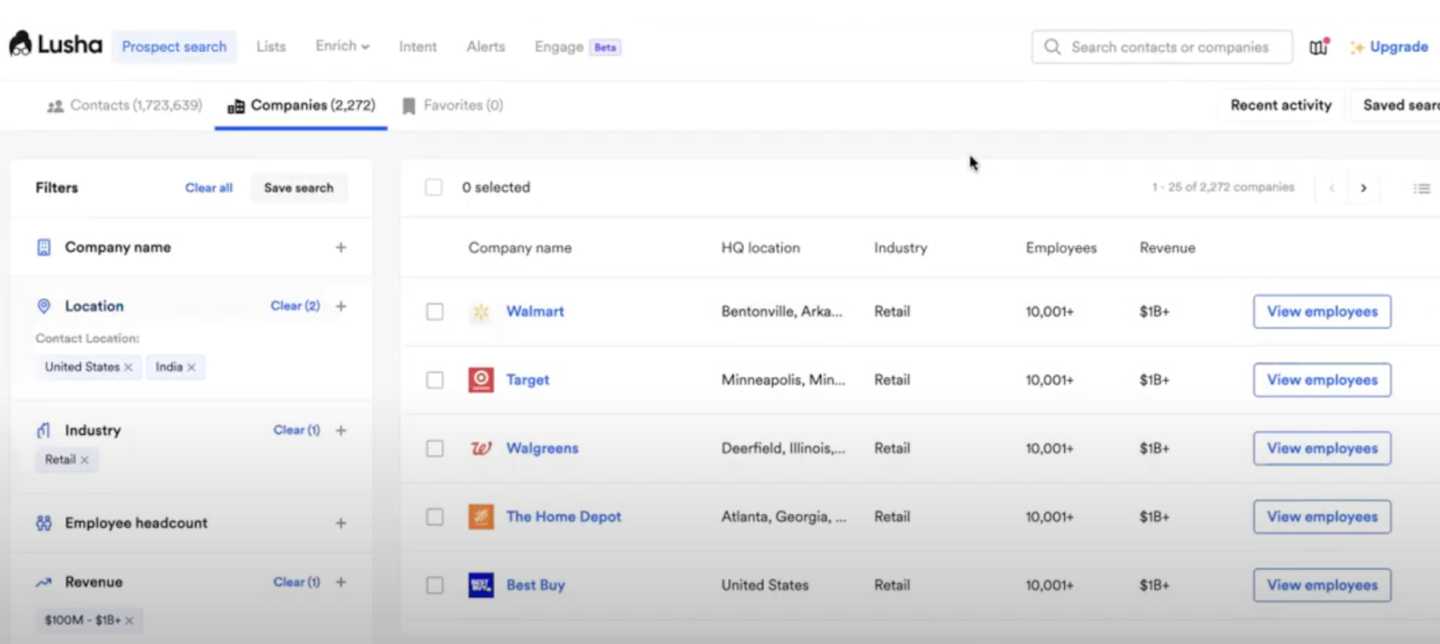Click the Save search button

(x=299, y=188)
